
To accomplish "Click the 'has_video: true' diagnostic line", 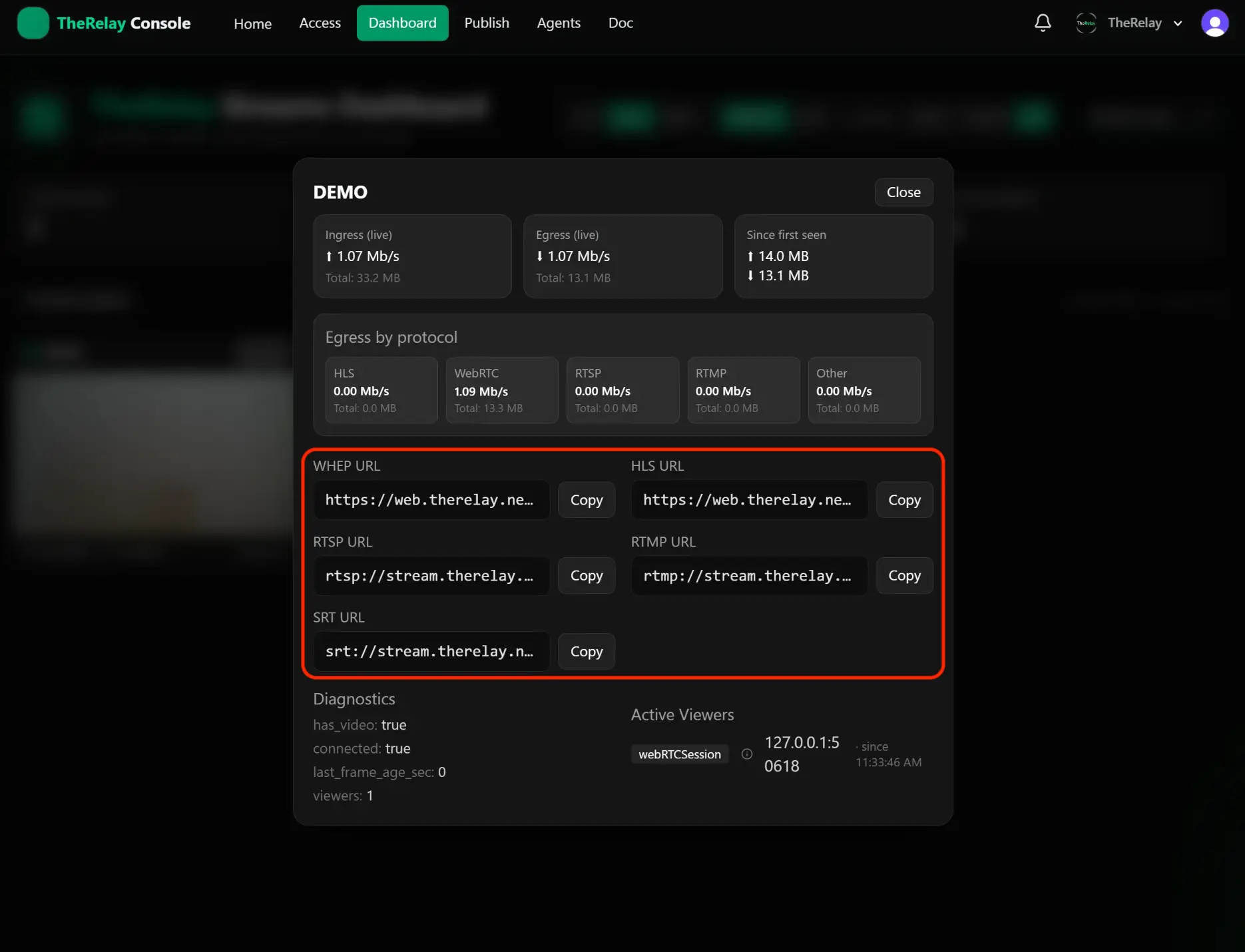I will (360, 725).
